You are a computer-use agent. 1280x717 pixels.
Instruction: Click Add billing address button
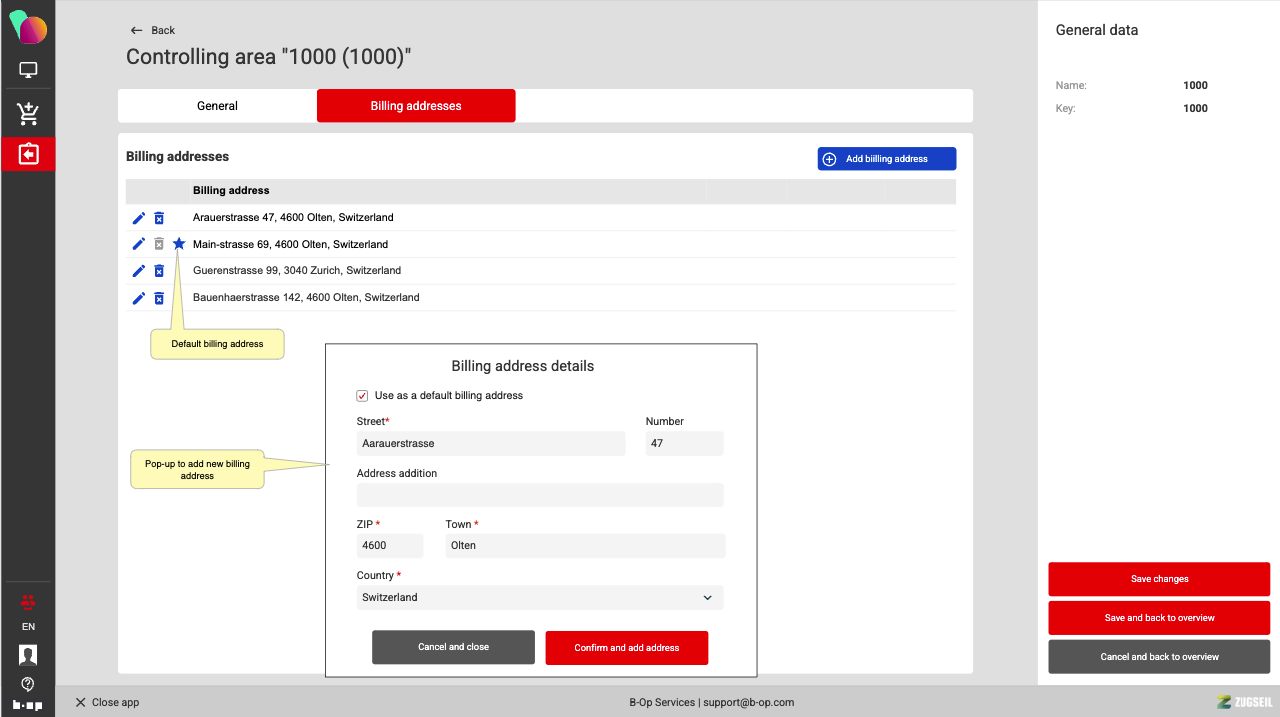[886, 159]
